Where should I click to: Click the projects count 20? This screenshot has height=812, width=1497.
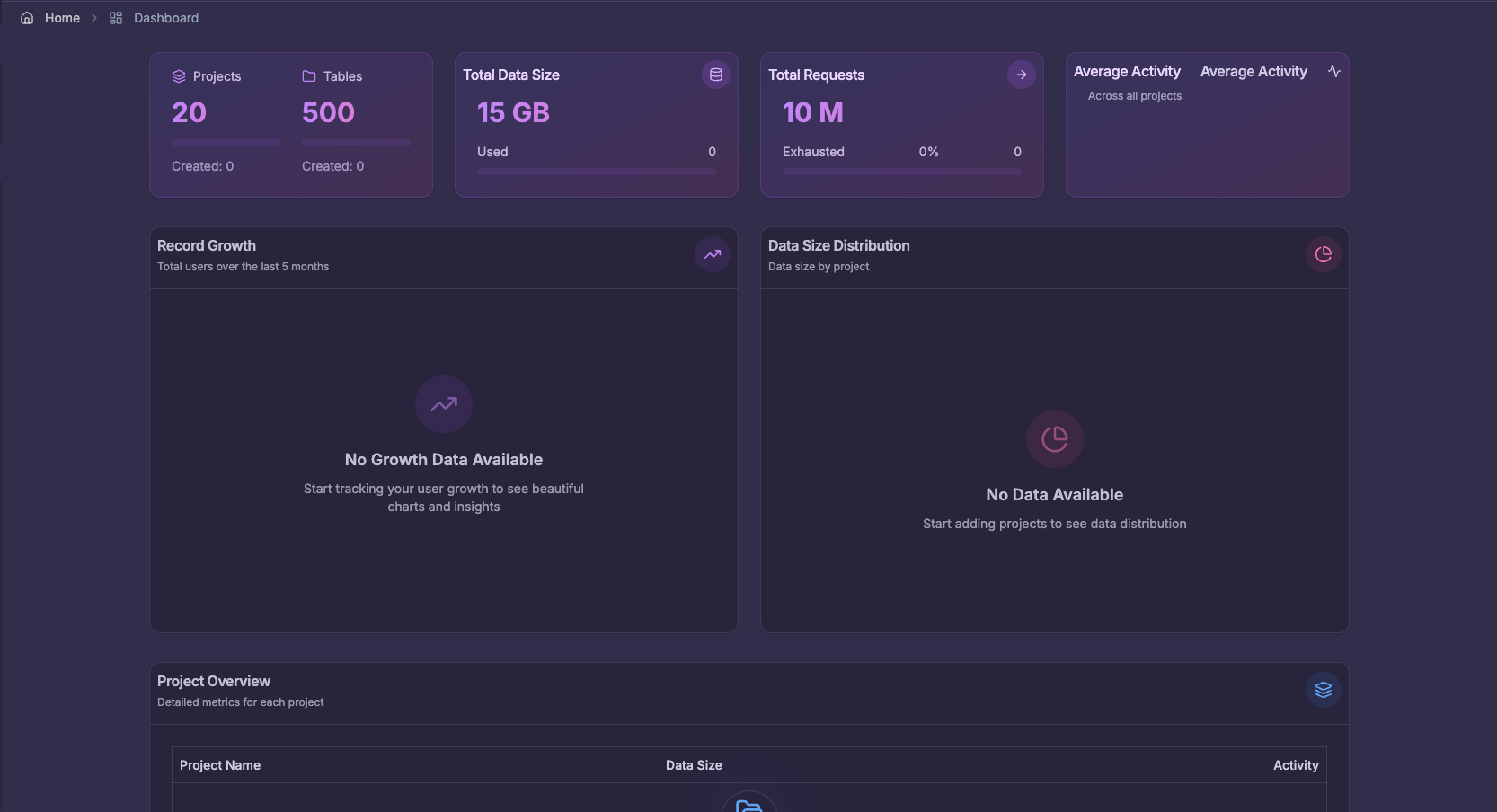190,112
